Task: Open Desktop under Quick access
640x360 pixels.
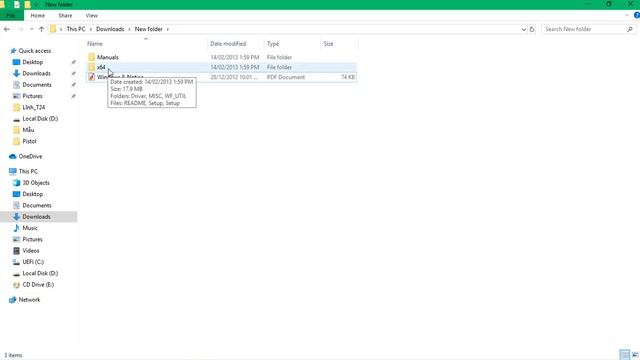Action: [33, 62]
